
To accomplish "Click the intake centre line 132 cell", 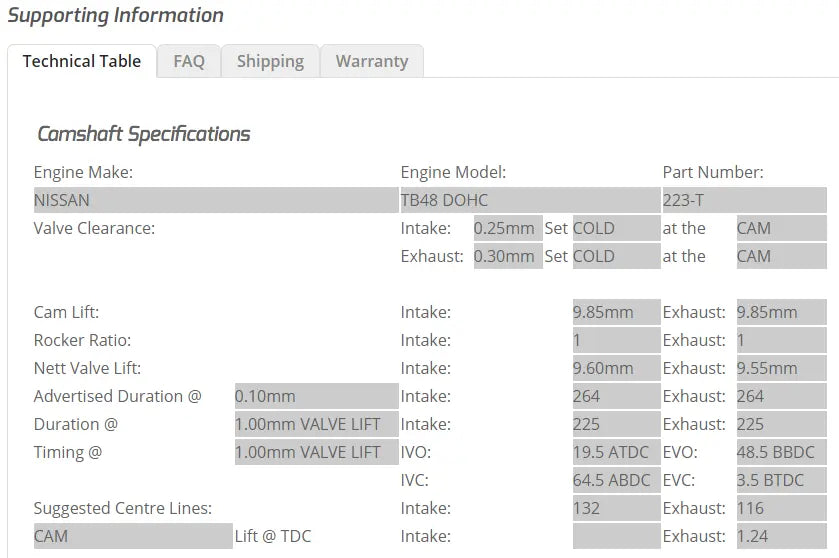I will tap(616, 508).
